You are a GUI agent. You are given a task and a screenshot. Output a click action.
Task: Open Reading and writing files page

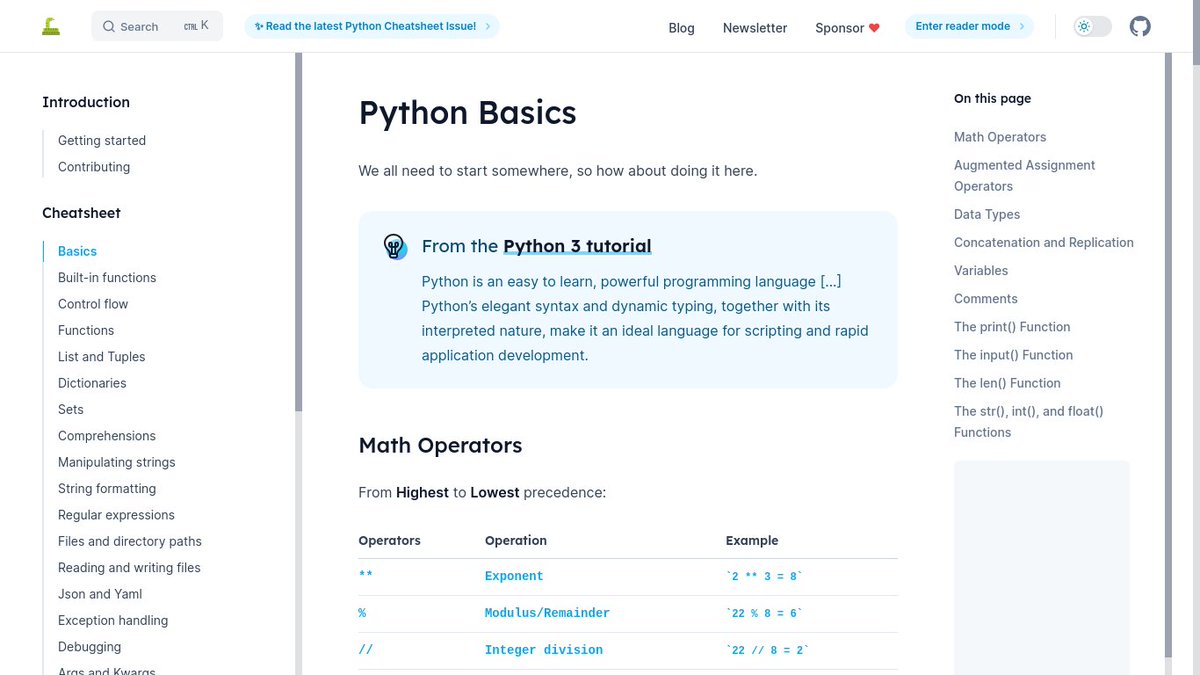129,568
